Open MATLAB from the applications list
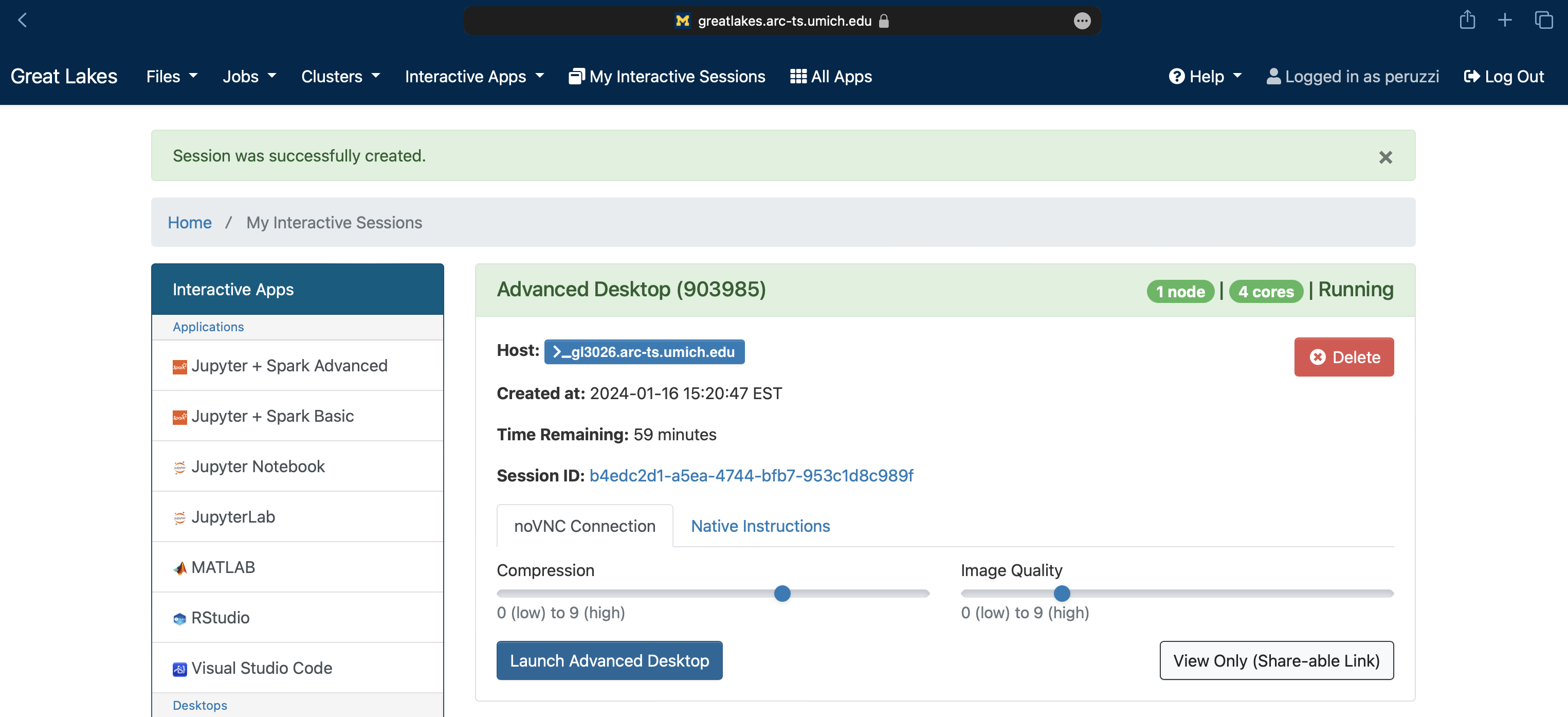Image resolution: width=1568 pixels, height=717 pixels. point(223,566)
